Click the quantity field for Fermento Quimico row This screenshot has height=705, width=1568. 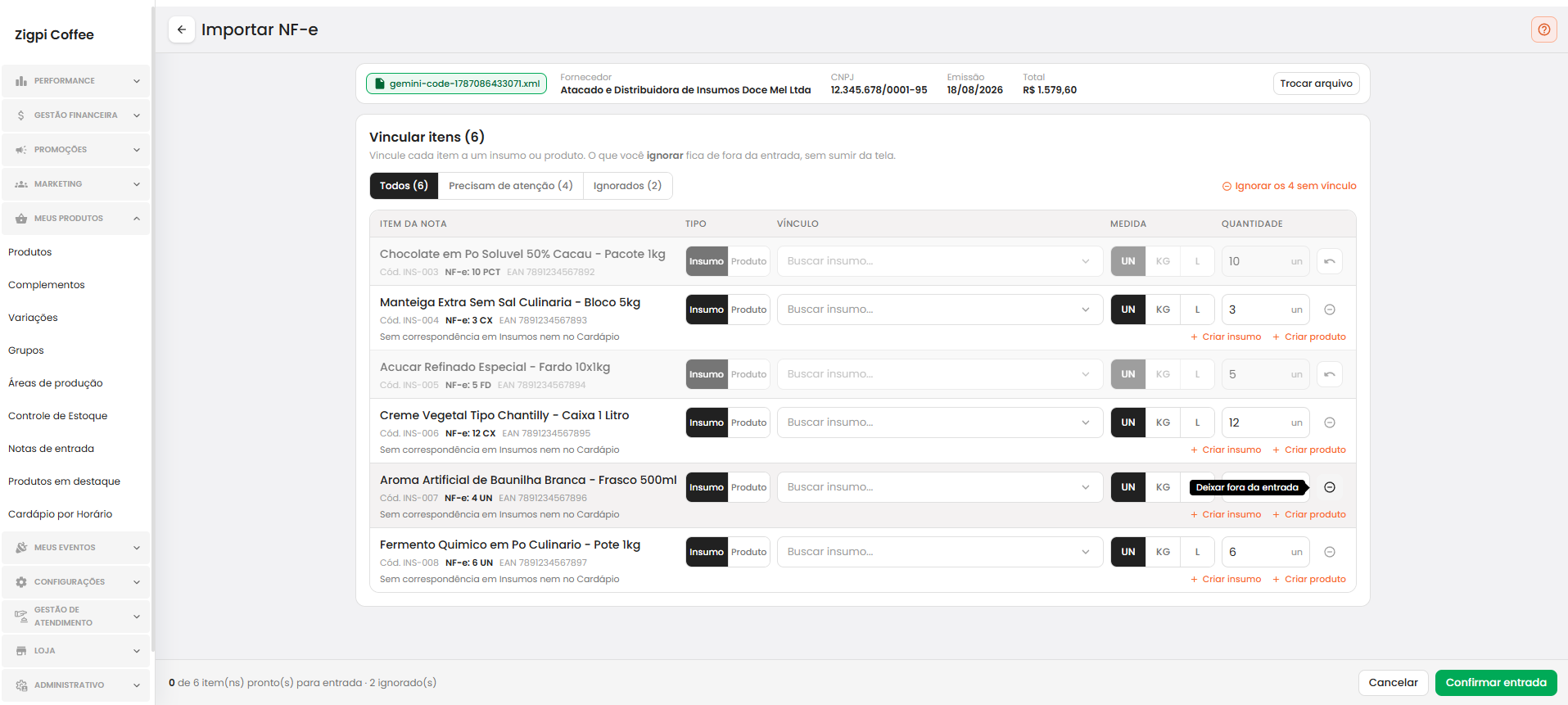tap(1265, 552)
